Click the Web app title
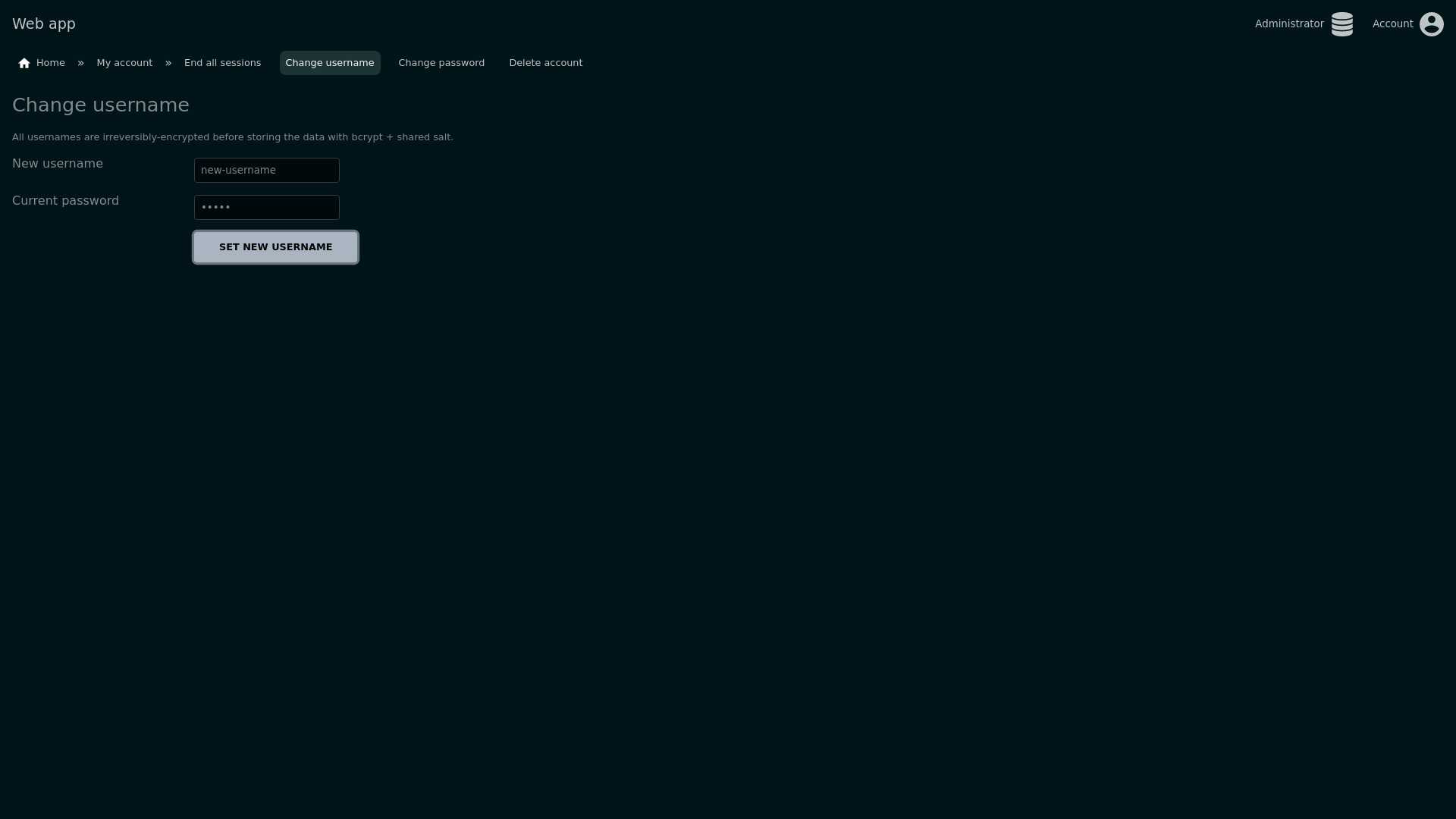The image size is (1456, 819). tap(44, 24)
